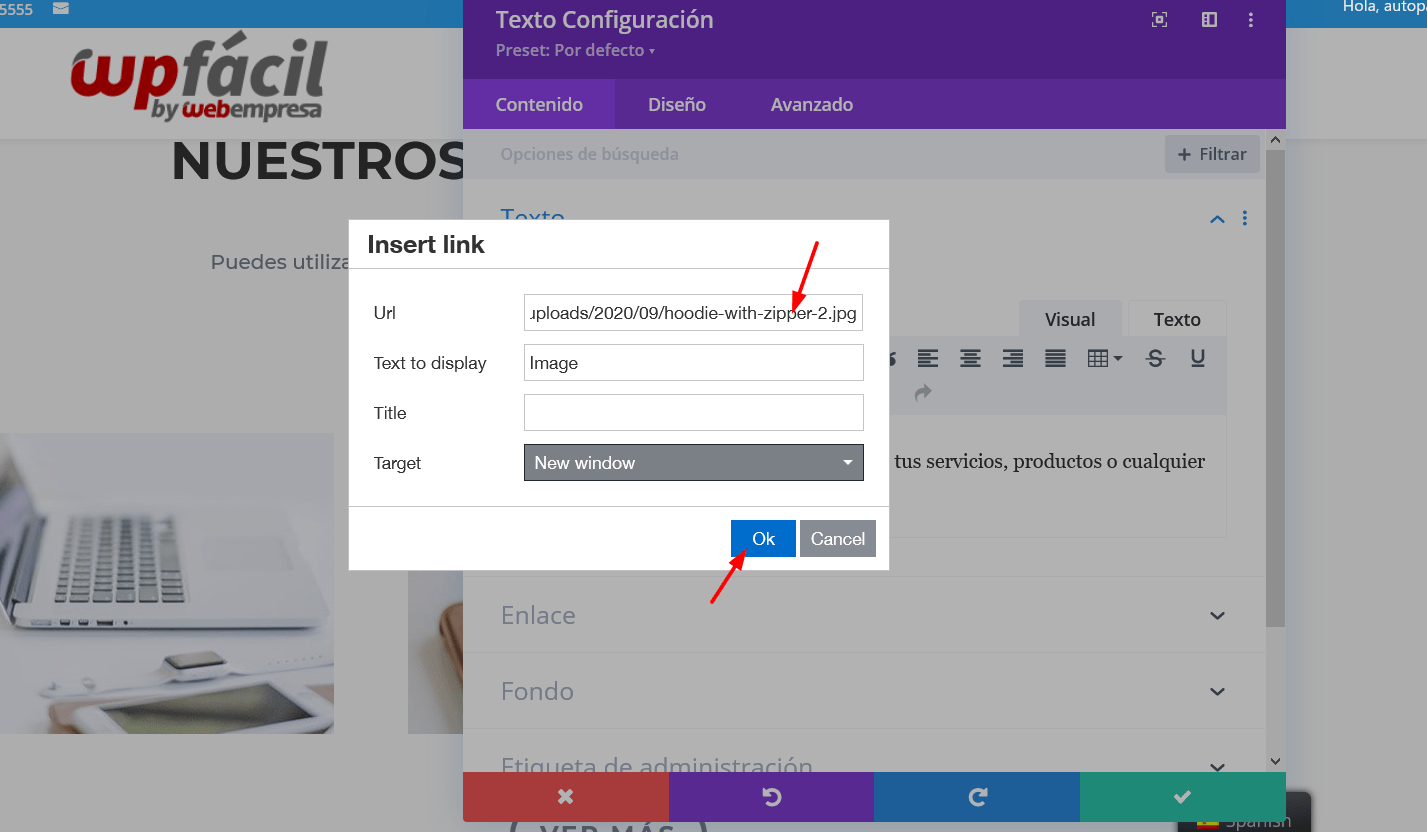The image size is (1427, 832).
Task: Center-align text in editor toolbar
Action: coord(970,358)
